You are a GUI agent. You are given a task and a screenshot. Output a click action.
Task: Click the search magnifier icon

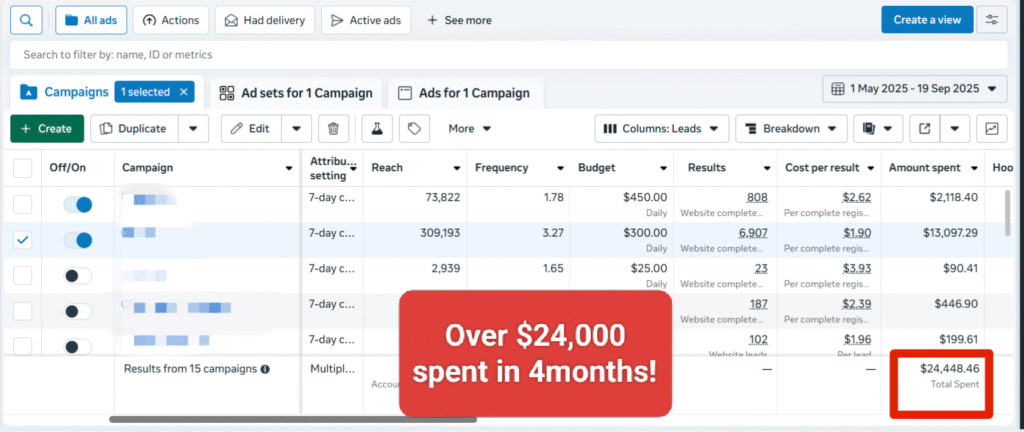pyautogui.click(x=26, y=20)
